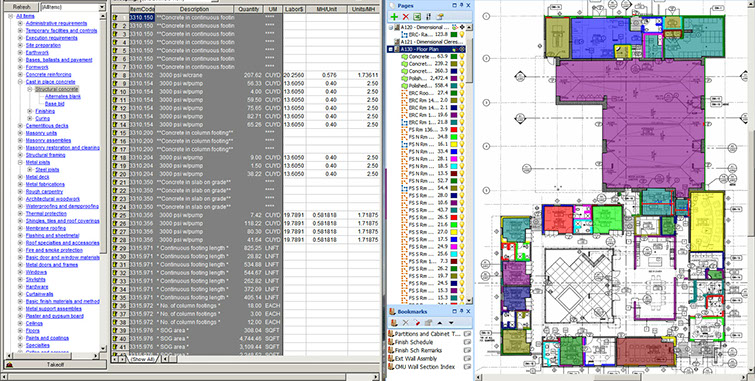The image size is (755, 381).
Task: Click the Takeoff button at bottom
Action: pos(55,365)
